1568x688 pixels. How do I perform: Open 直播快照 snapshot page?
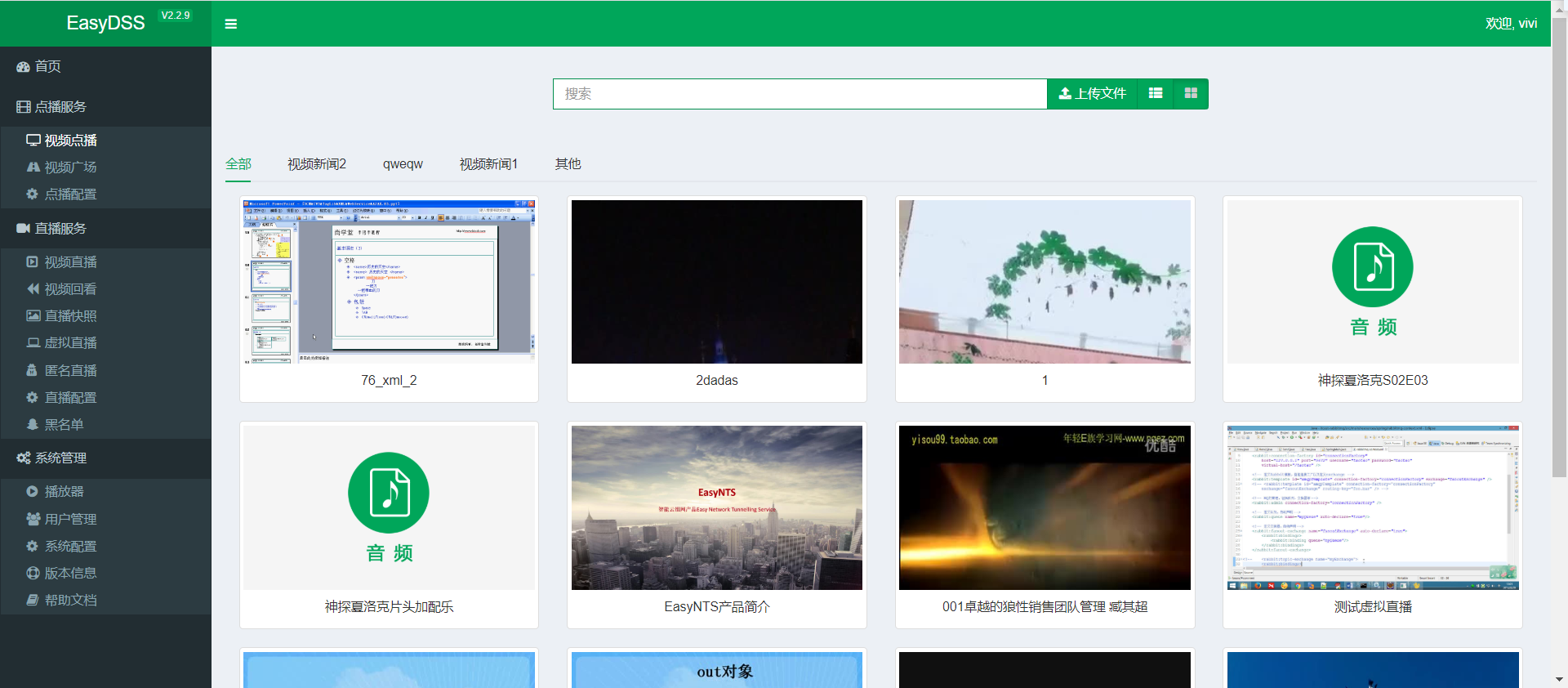(x=70, y=316)
